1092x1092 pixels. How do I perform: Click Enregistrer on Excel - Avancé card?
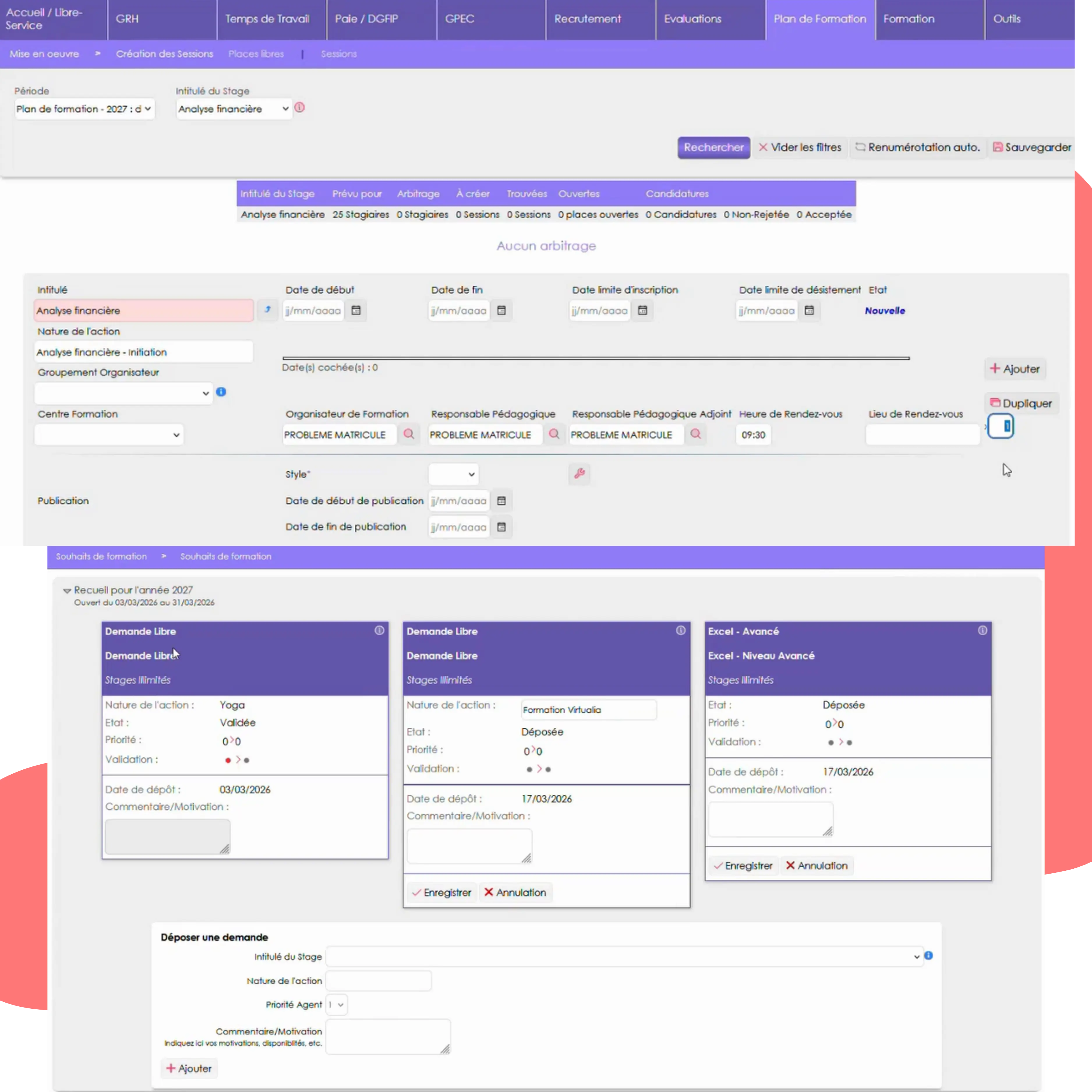(743, 866)
